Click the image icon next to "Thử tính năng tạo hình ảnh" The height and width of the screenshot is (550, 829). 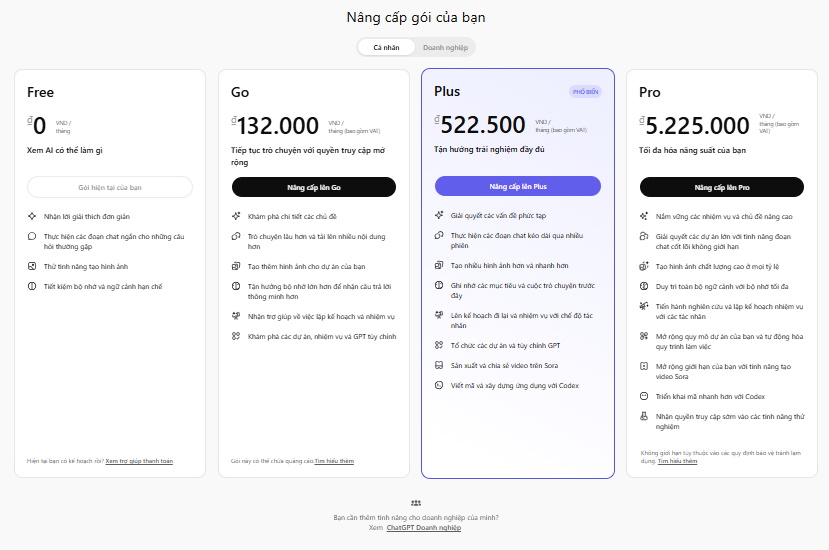pyautogui.click(x=32, y=266)
